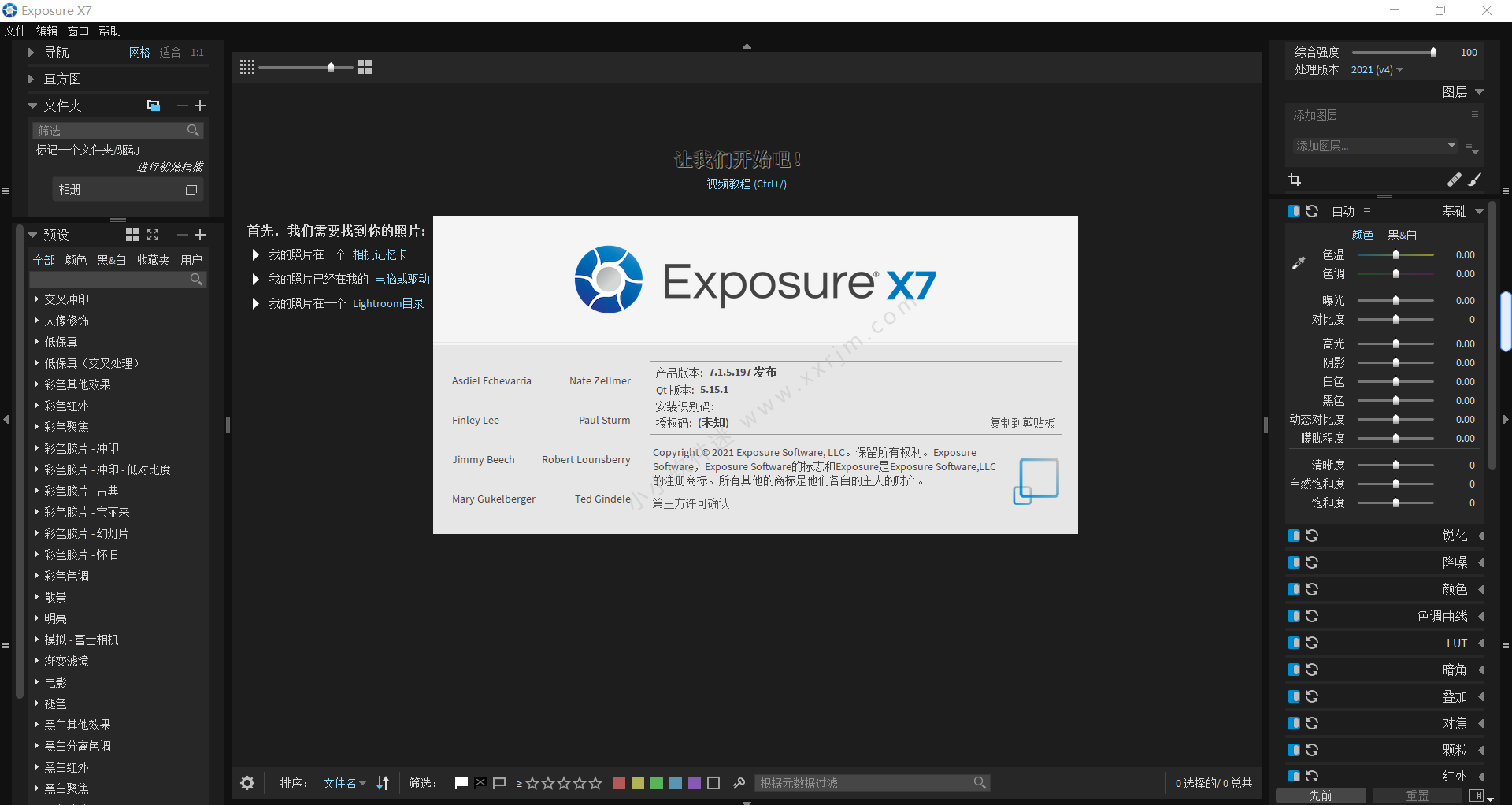Image resolution: width=1512 pixels, height=805 pixels.
Task: Toggle the 锐化 panel enable switch
Action: (x=1294, y=536)
